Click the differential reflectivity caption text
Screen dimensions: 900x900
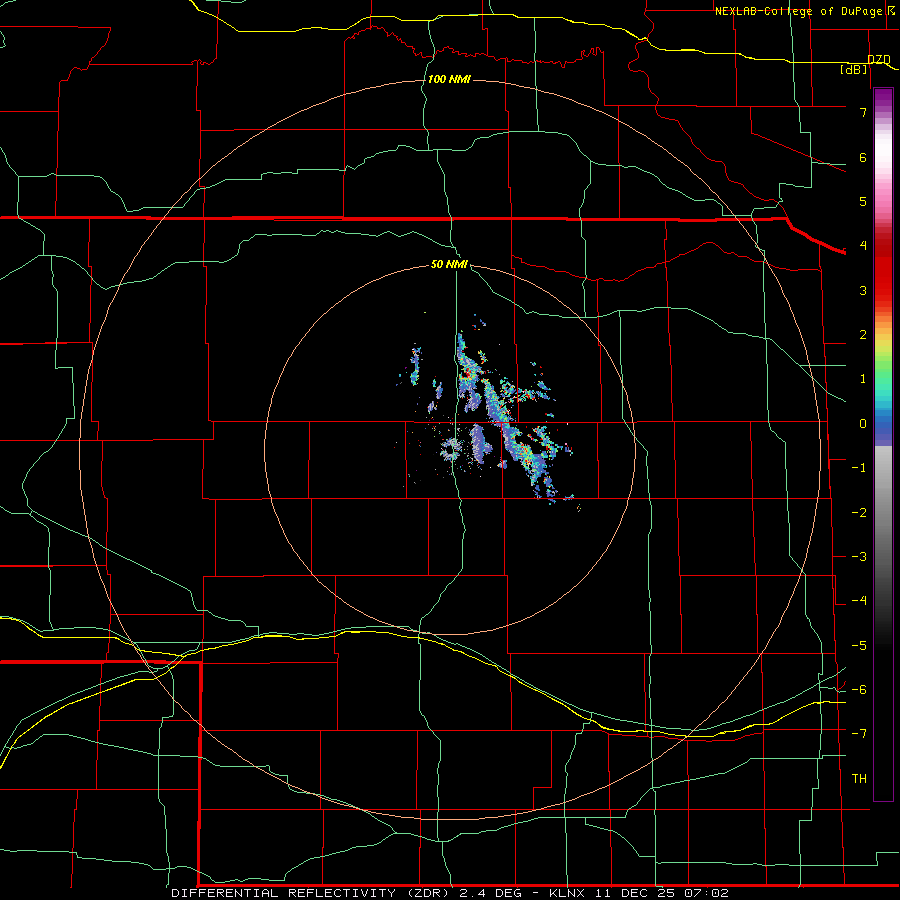click(x=450, y=893)
